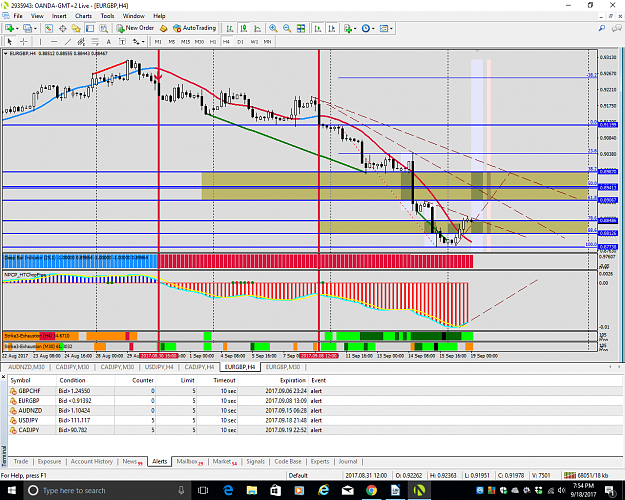Viewport: 625px width, 500px height.
Task: Open the chat bubbles icon
Action: (617, 28)
